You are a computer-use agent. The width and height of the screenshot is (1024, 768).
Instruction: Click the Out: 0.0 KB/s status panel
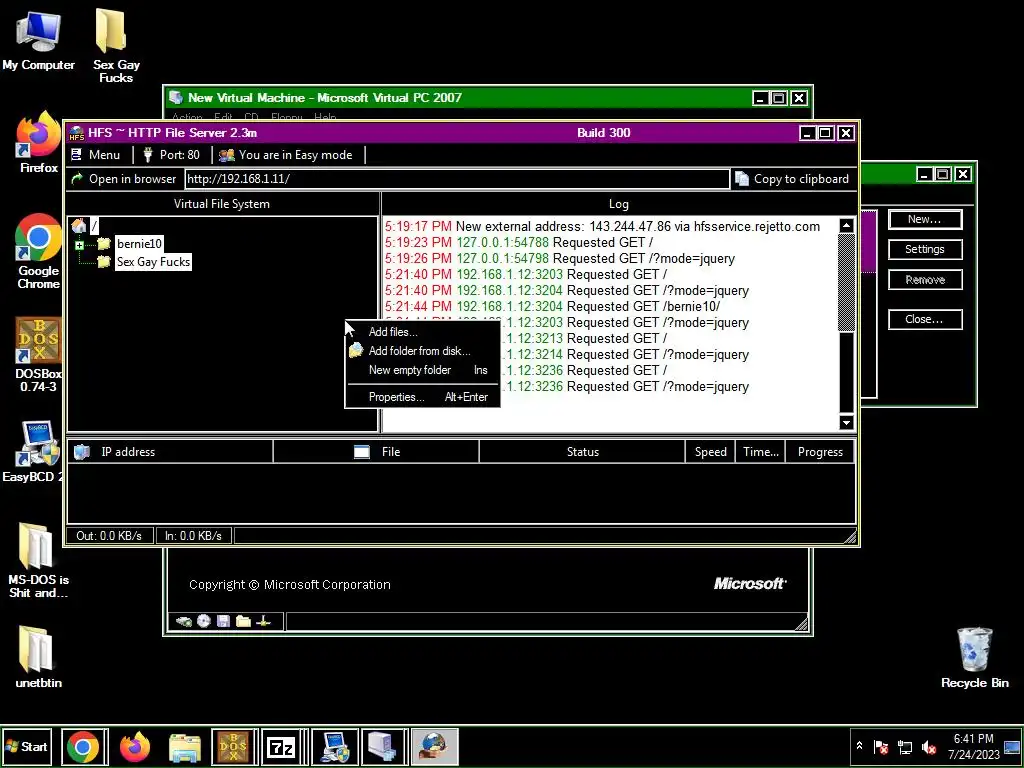pyautogui.click(x=109, y=536)
